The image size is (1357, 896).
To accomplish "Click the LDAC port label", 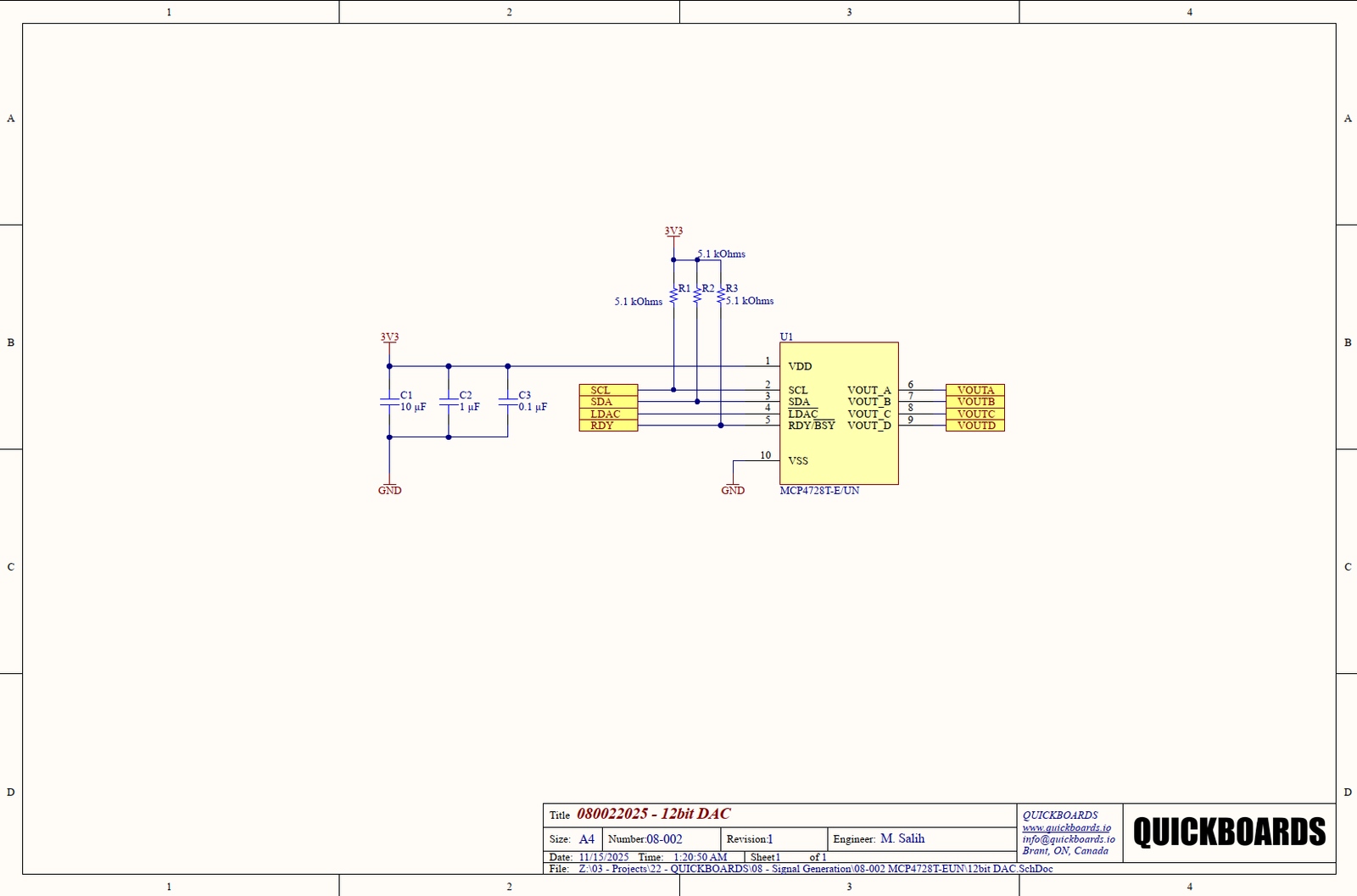I will (606, 414).
